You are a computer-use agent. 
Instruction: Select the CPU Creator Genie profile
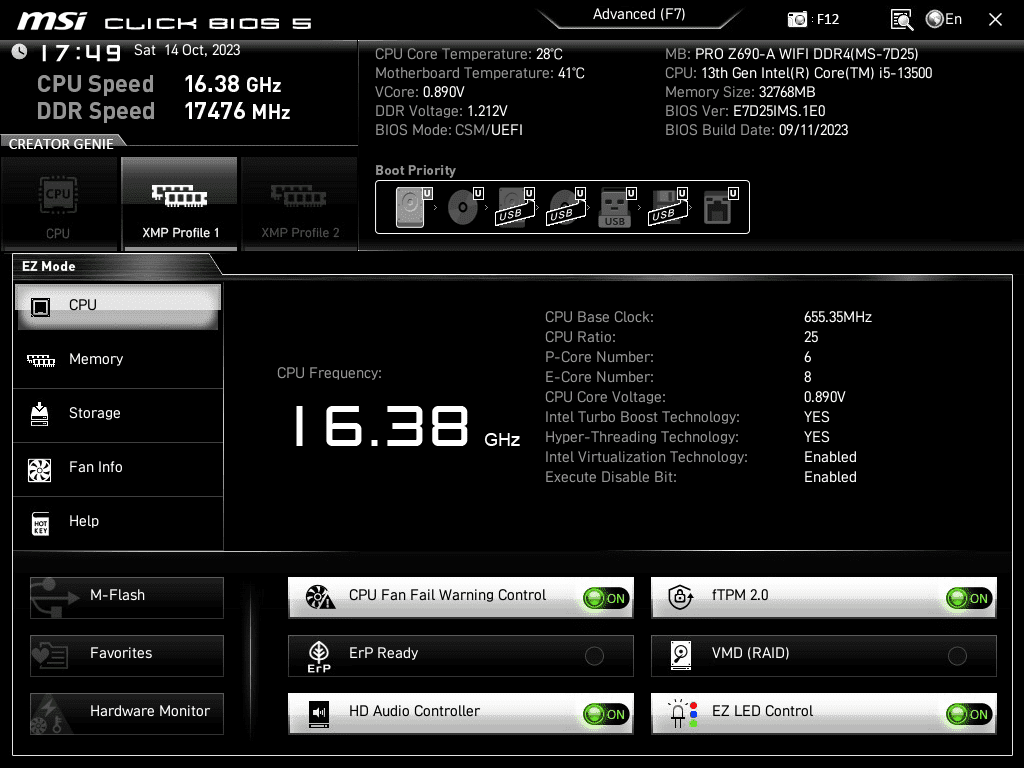tap(59, 204)
